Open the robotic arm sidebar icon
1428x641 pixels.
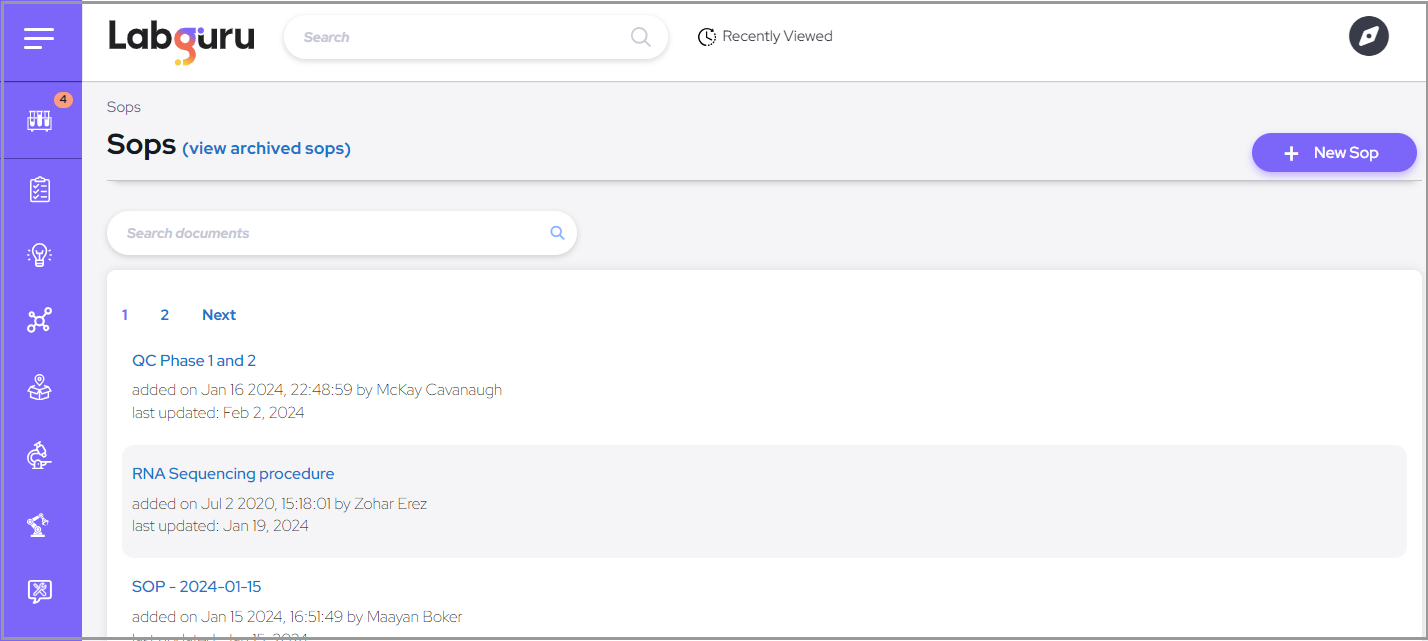[x=40, y=524]
